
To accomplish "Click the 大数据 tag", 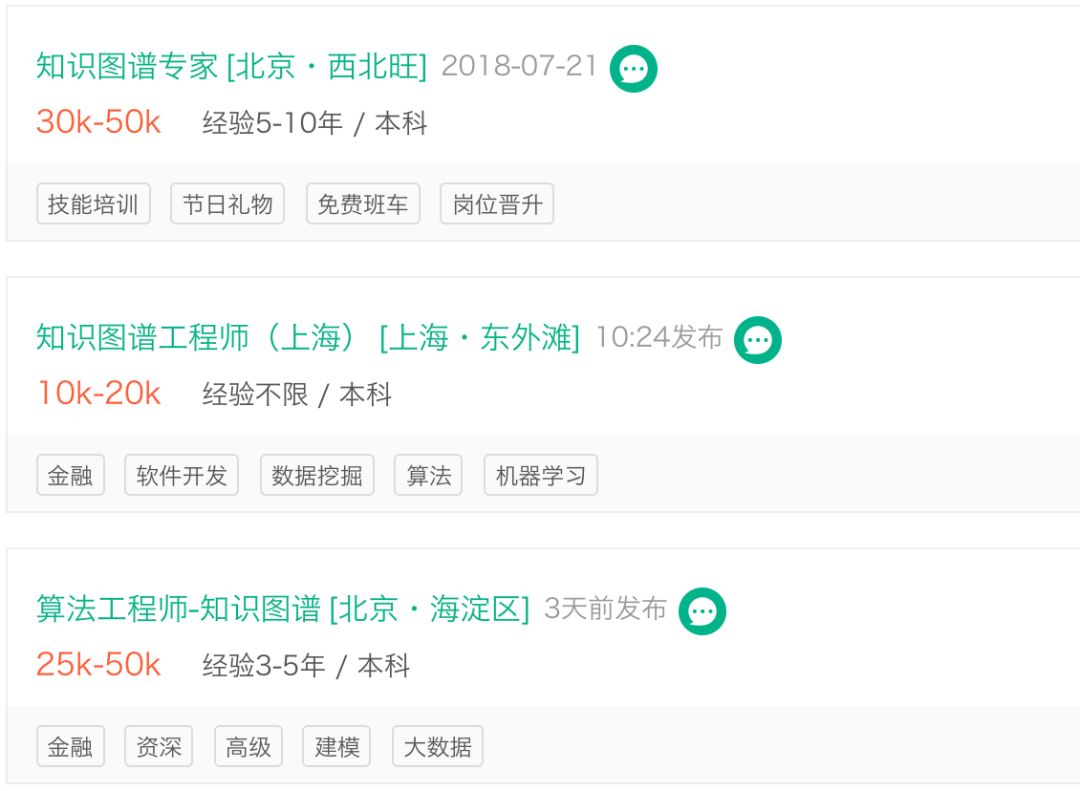I will (437, 746).
